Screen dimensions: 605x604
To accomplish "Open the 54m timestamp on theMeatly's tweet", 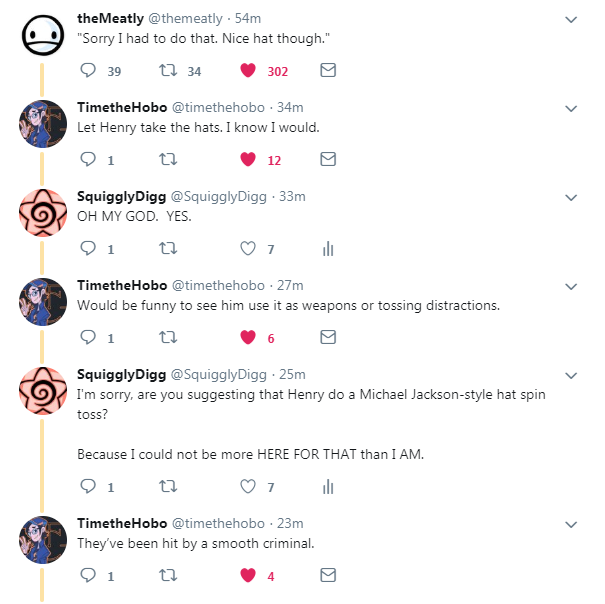I will (x=248, y=18).
